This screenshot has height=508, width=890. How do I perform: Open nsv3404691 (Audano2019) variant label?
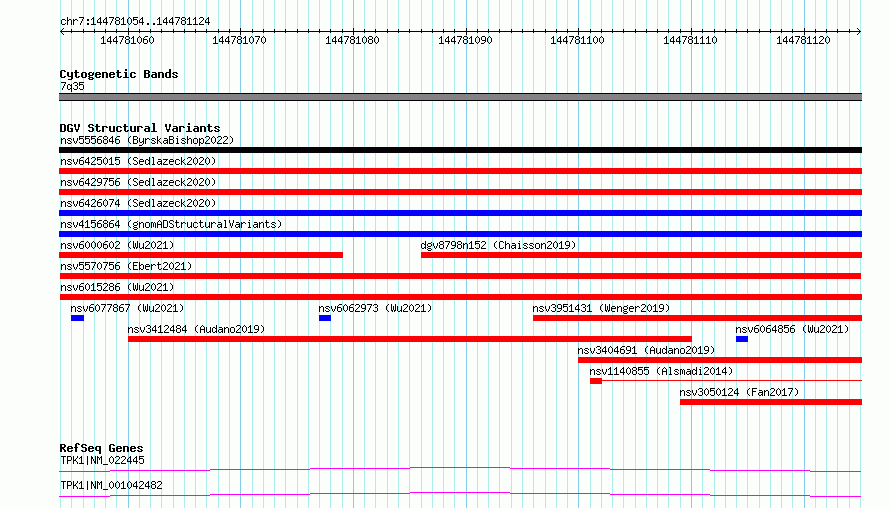pos(646,350)
